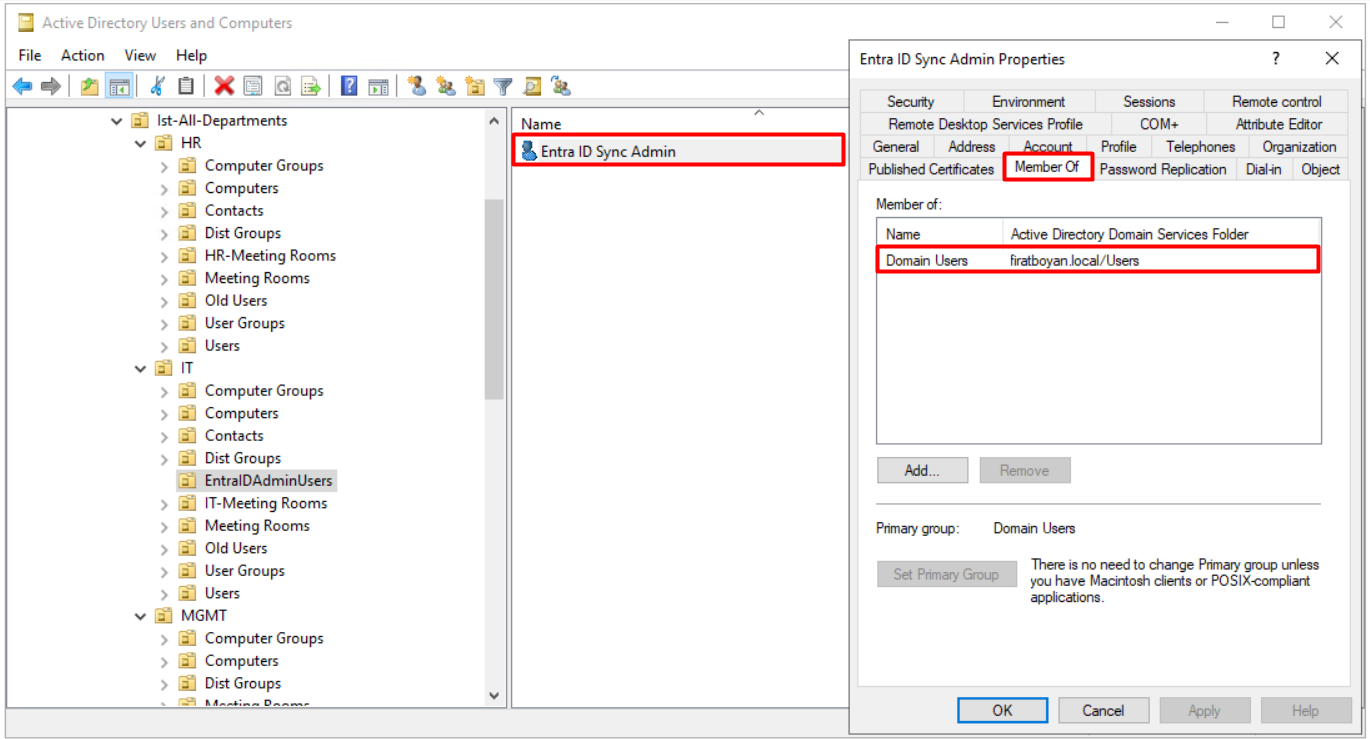Click the Remove button
The width and height of the screenshot is (1370, 739).
coord(1024,470)
